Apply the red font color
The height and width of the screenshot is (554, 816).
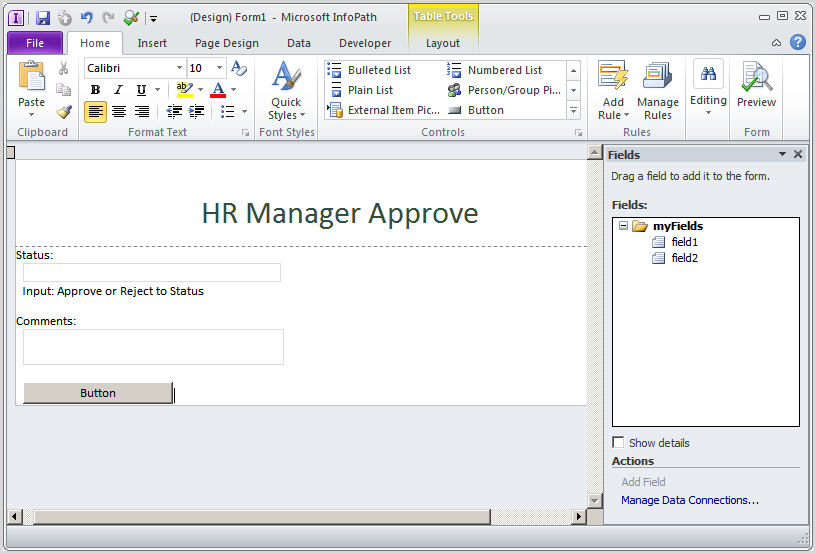point(218,89)
